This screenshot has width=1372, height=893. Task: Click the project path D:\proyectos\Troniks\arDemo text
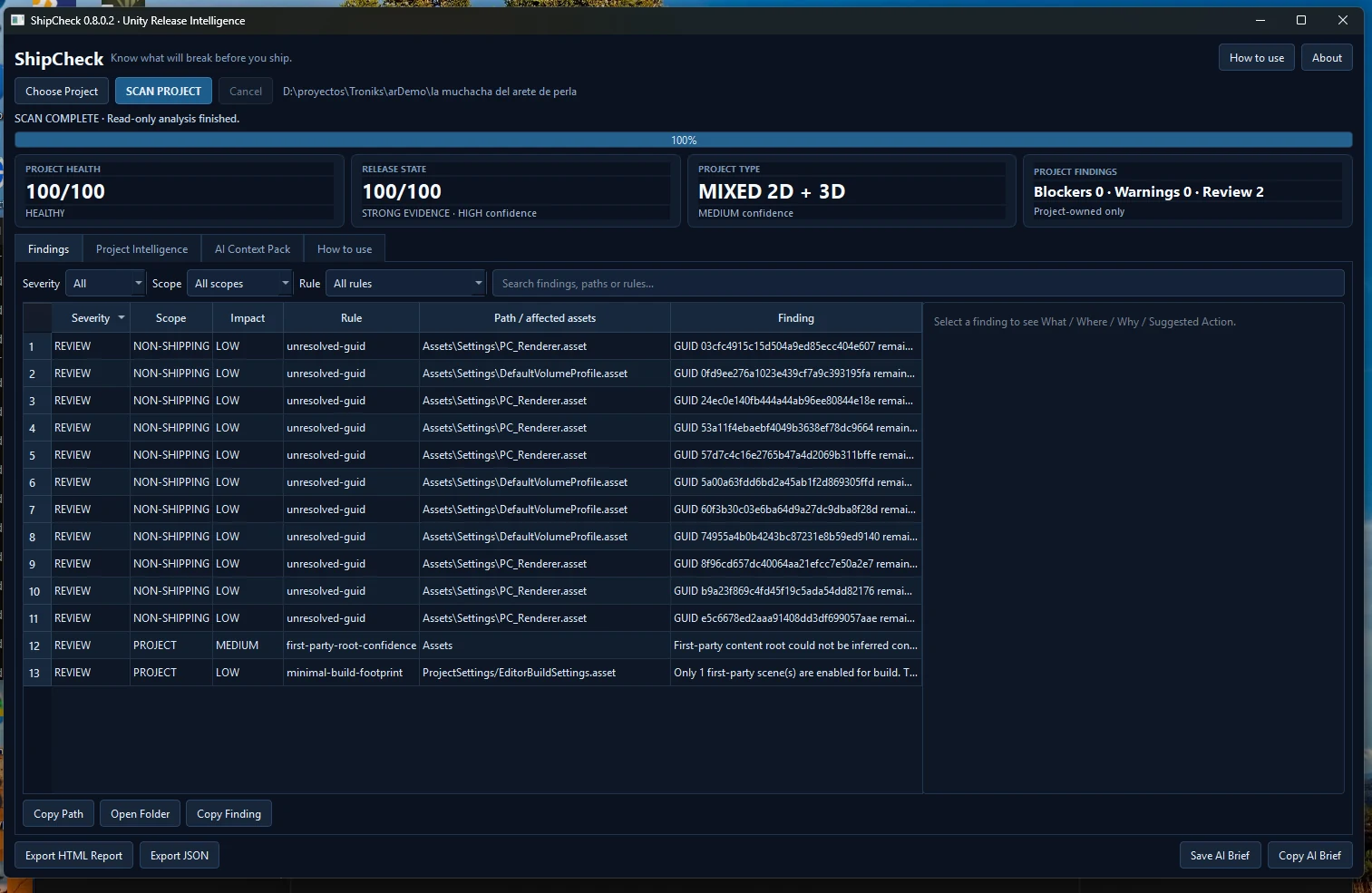point(430,92)
